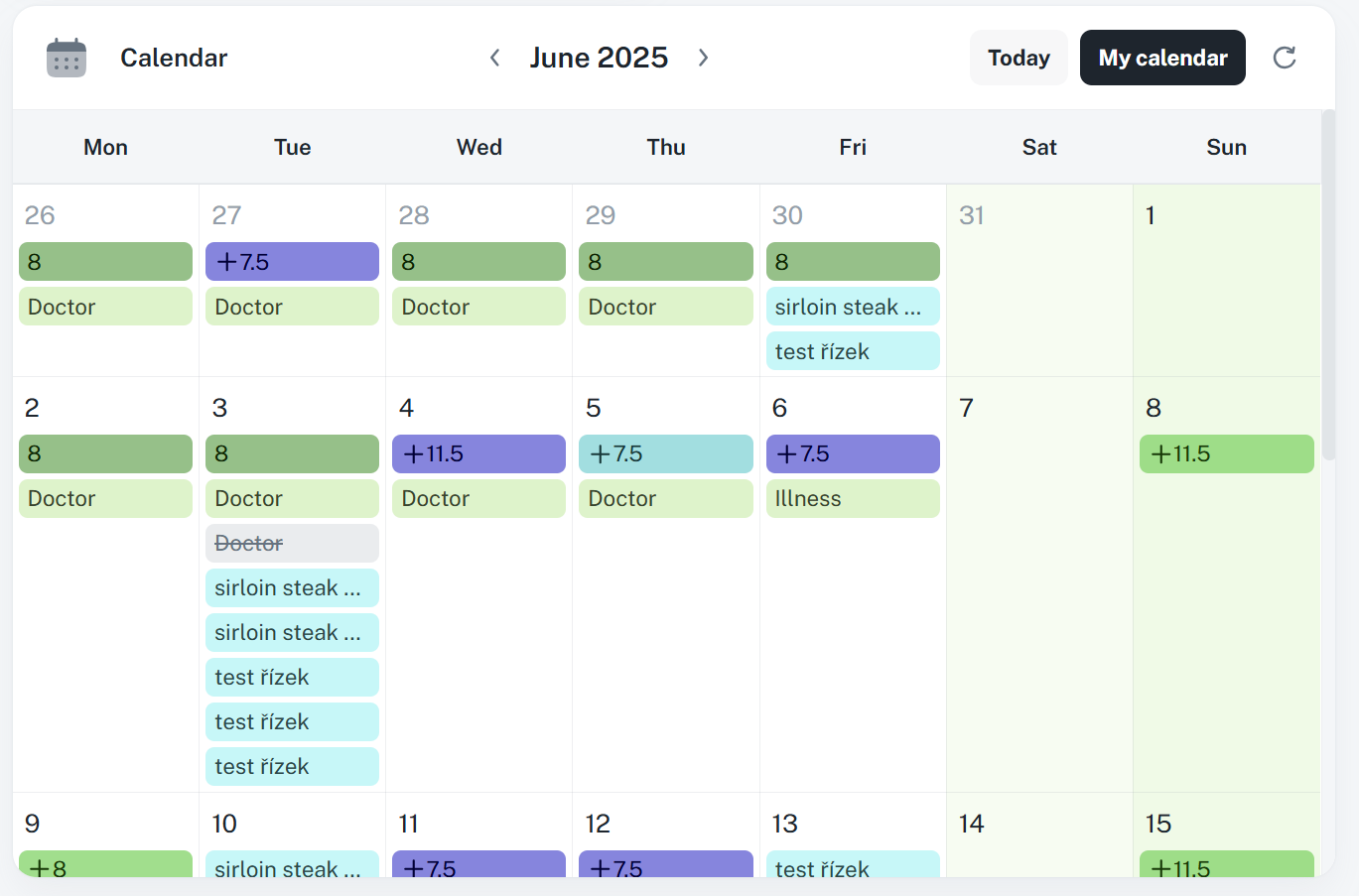Screen dimensions: 1359x896
Task: Open the crossed-out Doctor event on June 3
Action: (292, 544)
